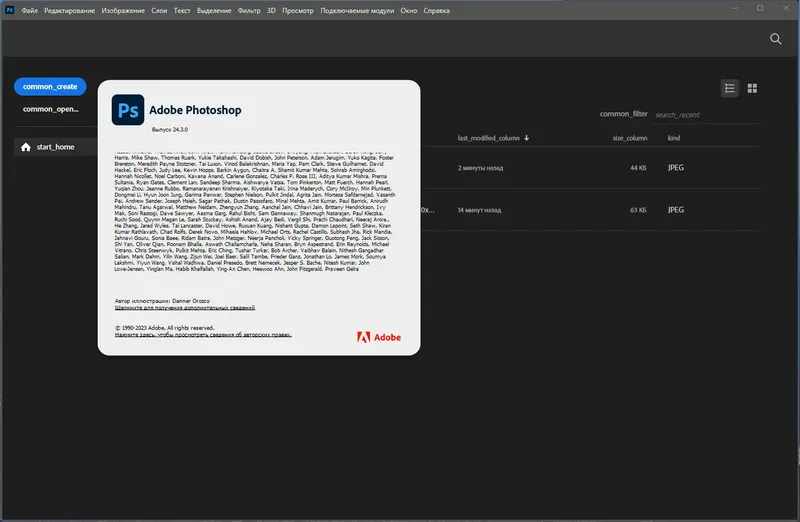Select start_home in the sidebar
Image resolution: width=800 pixels, height=522 pixels.
[55, 147]
